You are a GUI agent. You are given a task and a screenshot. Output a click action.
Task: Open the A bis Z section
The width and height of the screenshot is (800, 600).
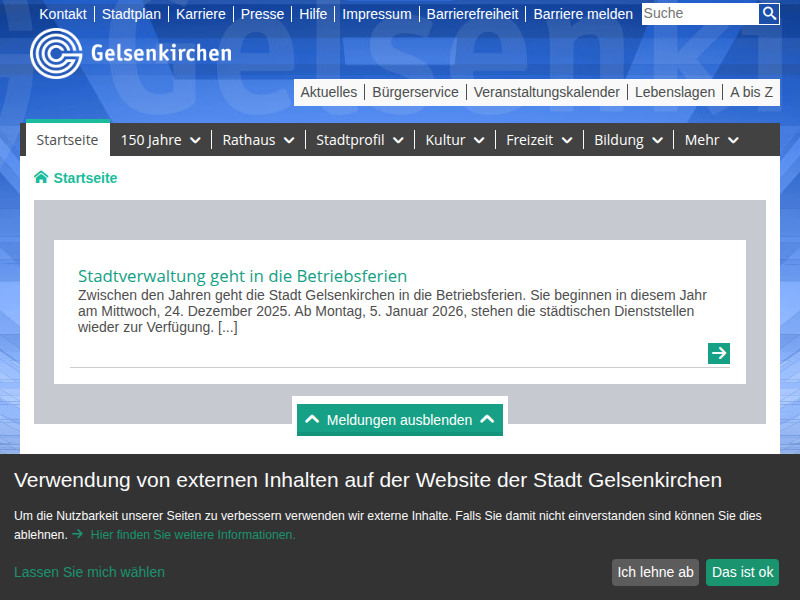[750, 91]
